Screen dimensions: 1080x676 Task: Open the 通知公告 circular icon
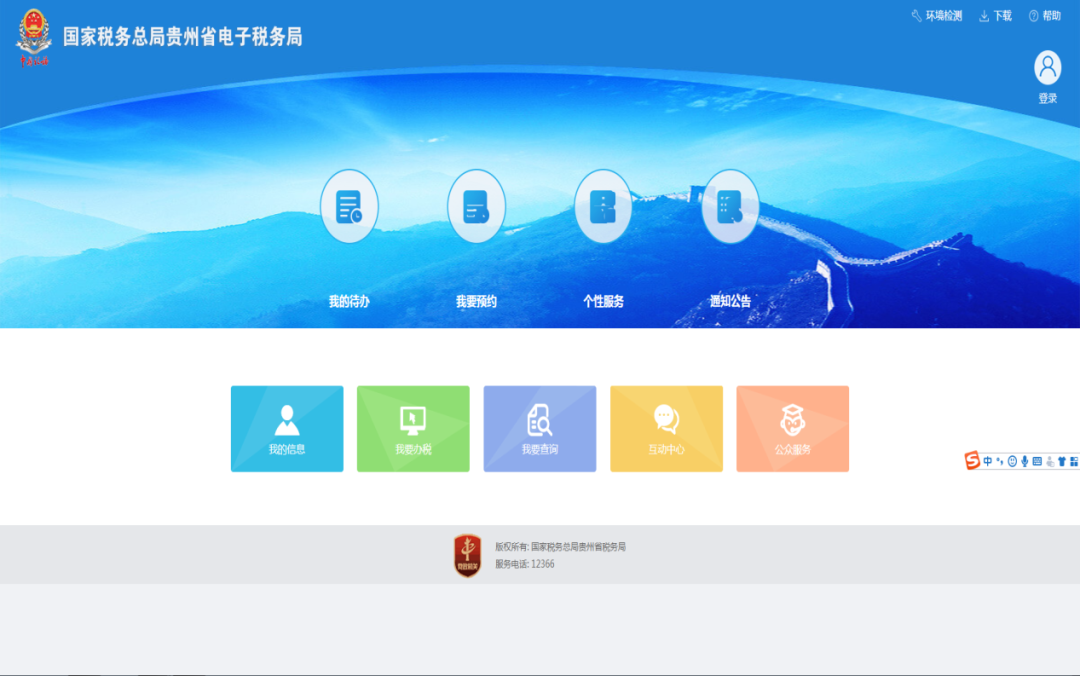tap(730, 207)
